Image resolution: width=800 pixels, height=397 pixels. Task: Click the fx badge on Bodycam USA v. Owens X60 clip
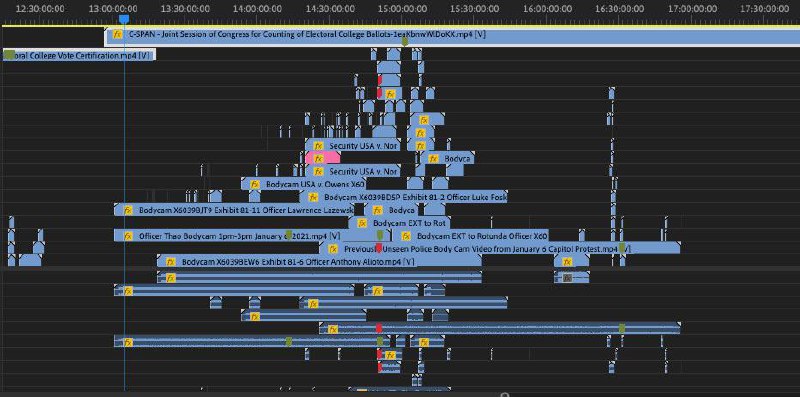(x=255, y=184)
